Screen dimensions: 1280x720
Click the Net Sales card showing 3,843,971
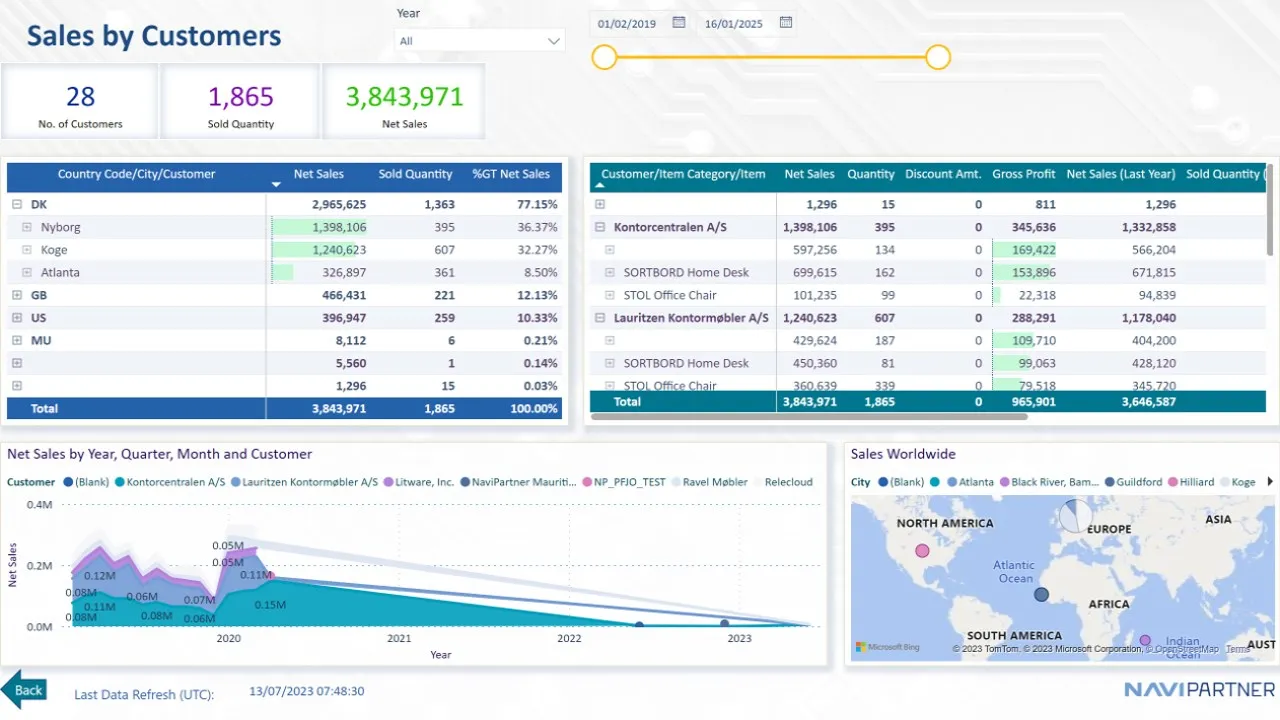404,102
